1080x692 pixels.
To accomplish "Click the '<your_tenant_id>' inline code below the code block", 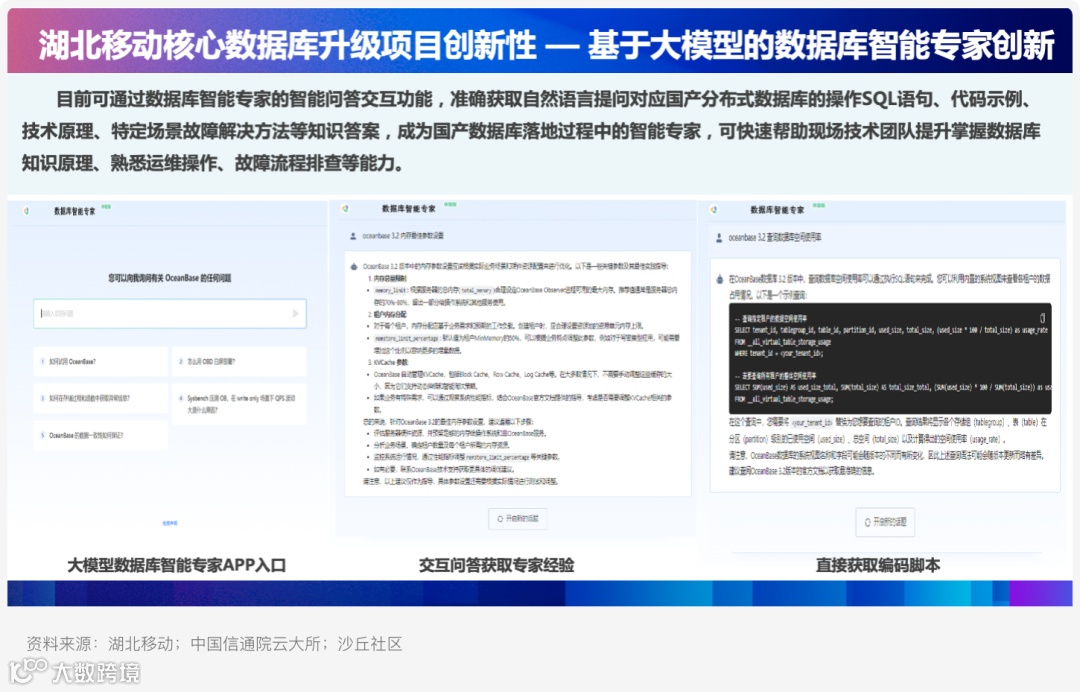I will coord(811,422).
